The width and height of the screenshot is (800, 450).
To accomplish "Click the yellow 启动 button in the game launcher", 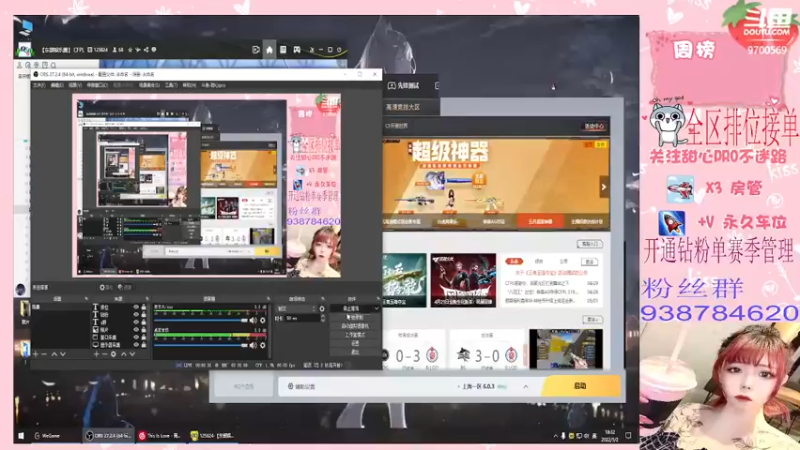I will [581, 386].
